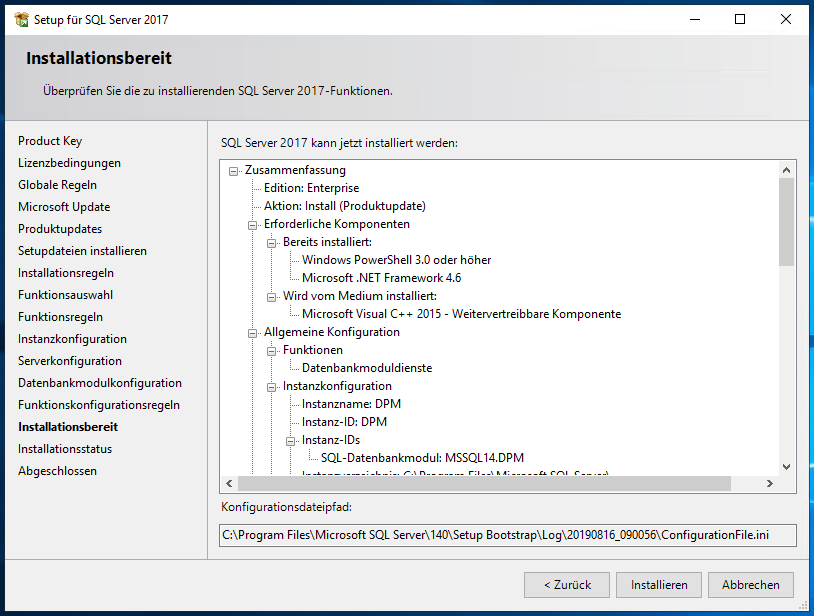Select the Funktionsregeln step
The width and height of the screenshot is (814, 616).
(x=60, y=317)
